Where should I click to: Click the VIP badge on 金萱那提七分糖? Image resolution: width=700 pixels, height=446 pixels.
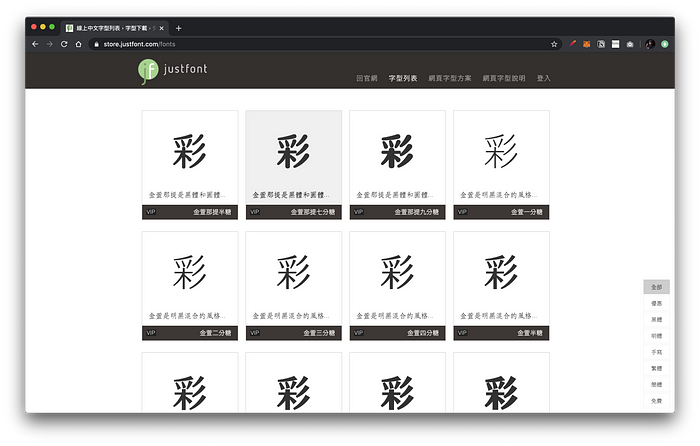(x=255, y=212)
